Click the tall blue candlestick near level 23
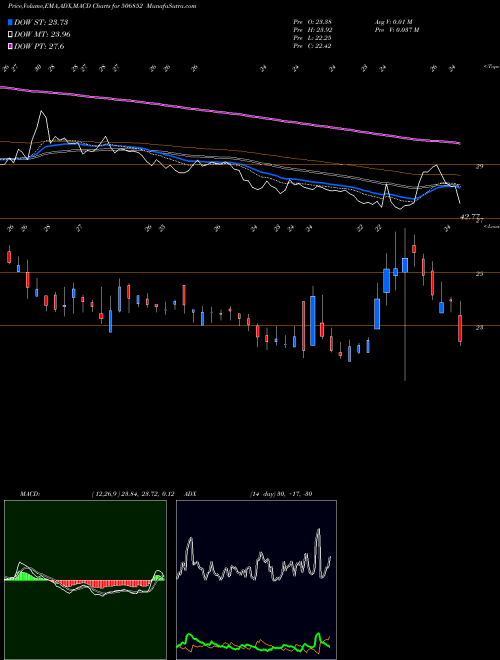Screen dimensions: 500x660 [313, 321]
